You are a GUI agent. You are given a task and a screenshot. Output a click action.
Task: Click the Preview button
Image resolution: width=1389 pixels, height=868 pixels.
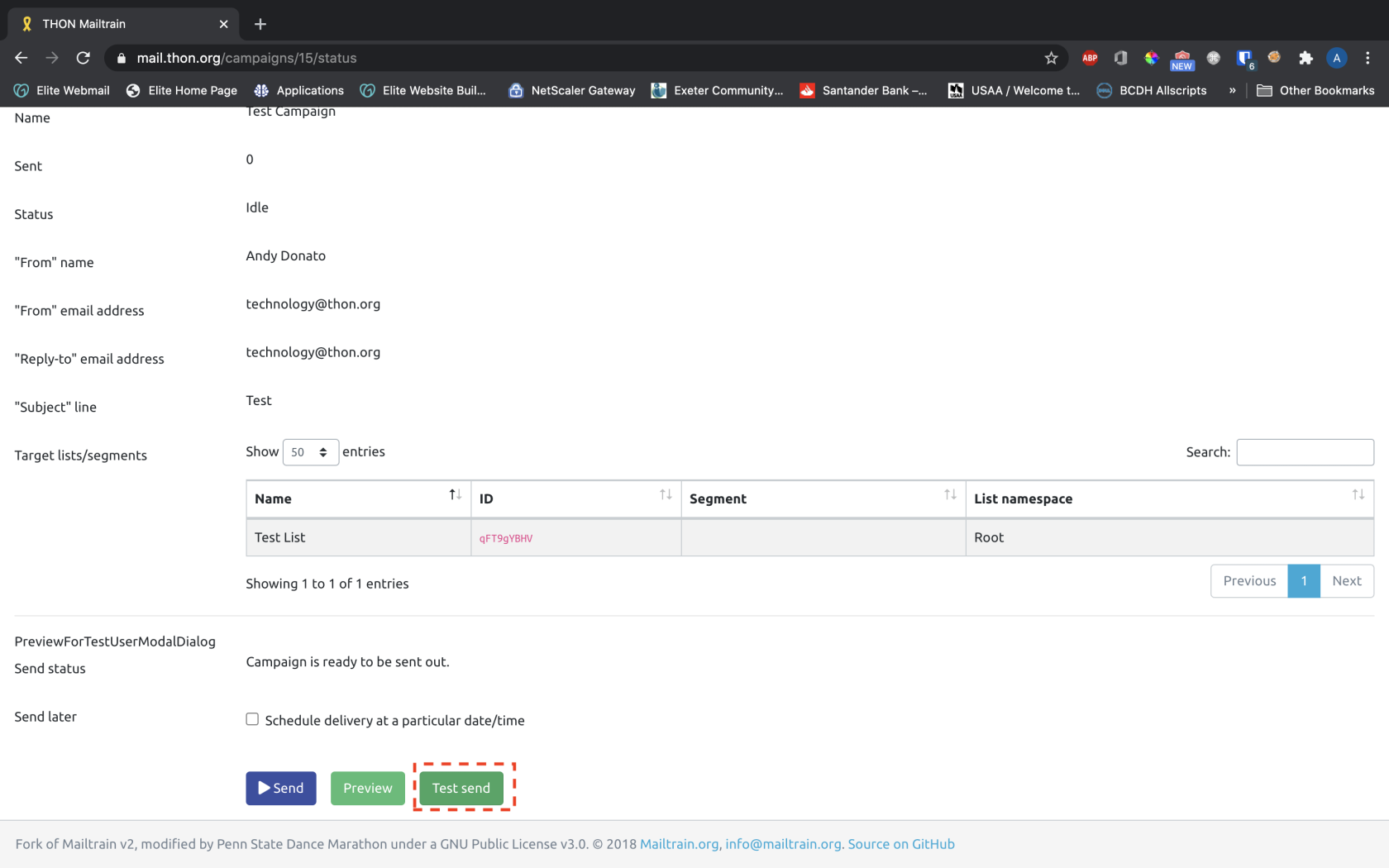coord(368,788)
